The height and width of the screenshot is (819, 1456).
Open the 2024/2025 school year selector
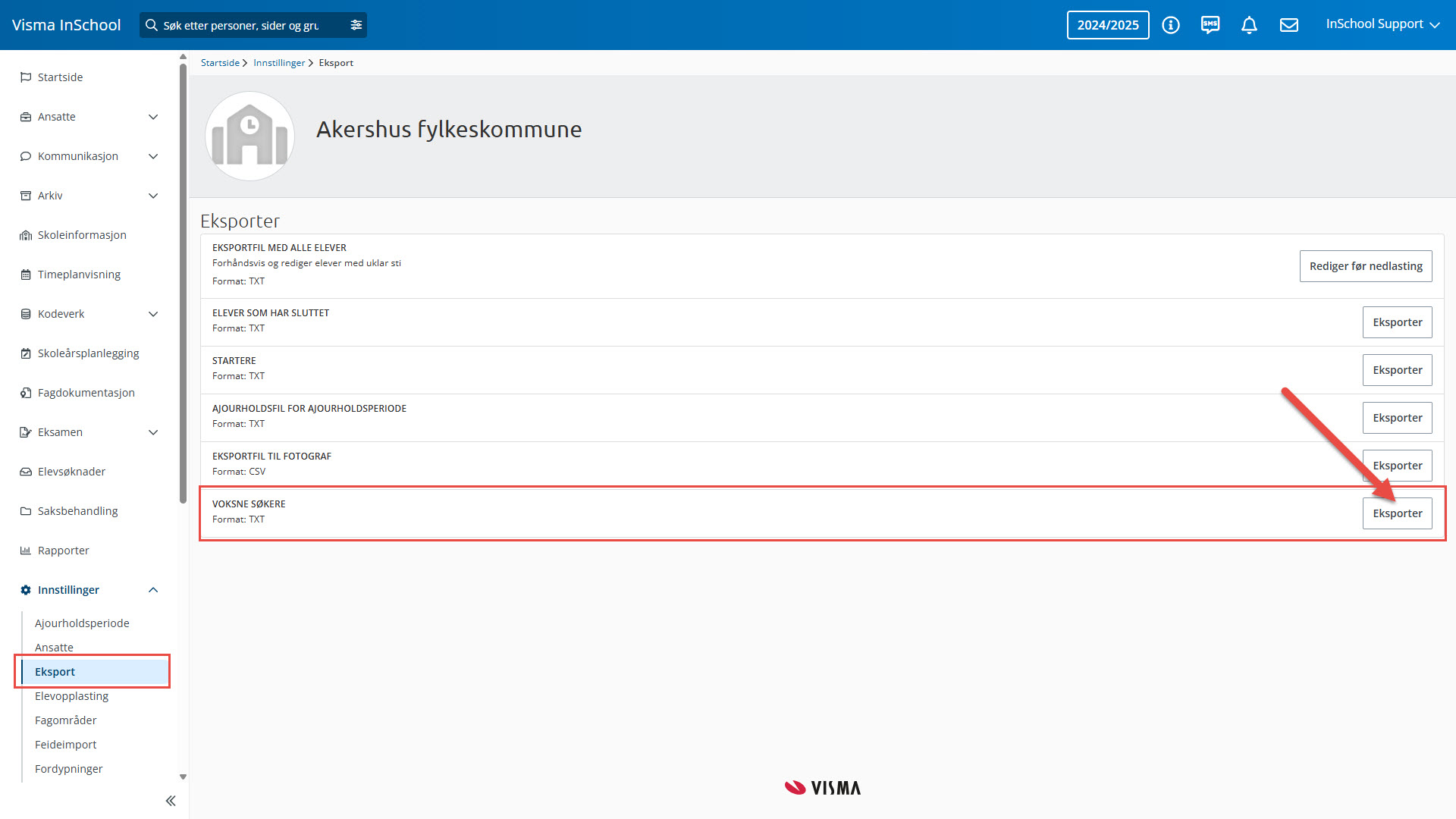(x=1108, y=25)
